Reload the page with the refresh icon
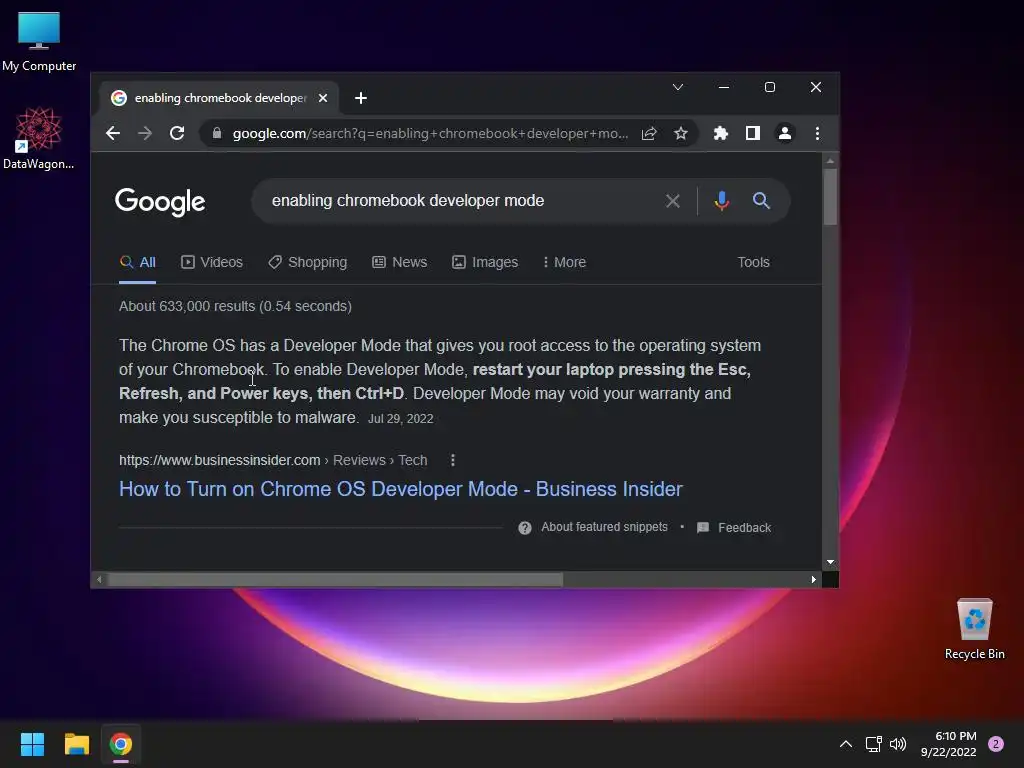Viewport: 1024px width, 768px height. coord(177,133)
